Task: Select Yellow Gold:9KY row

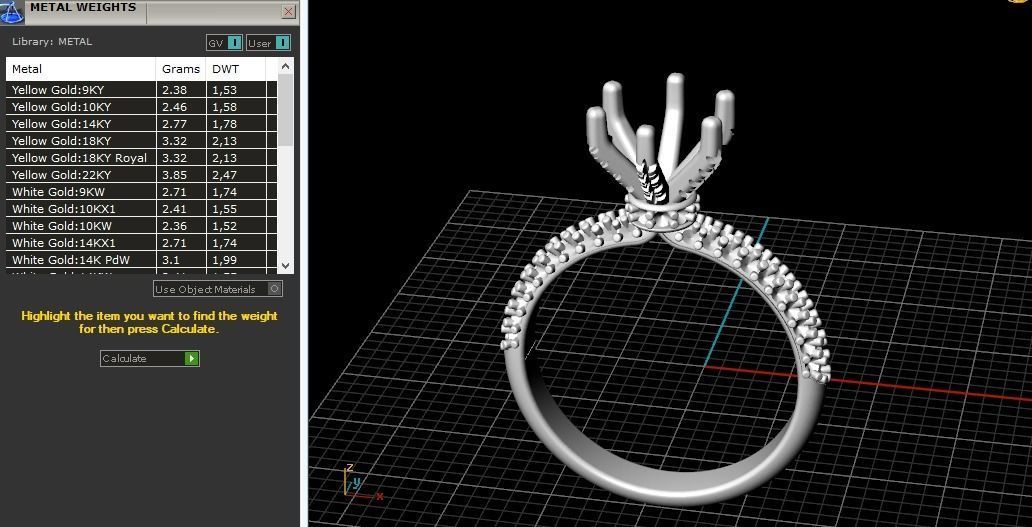Action: coord(142,90)
